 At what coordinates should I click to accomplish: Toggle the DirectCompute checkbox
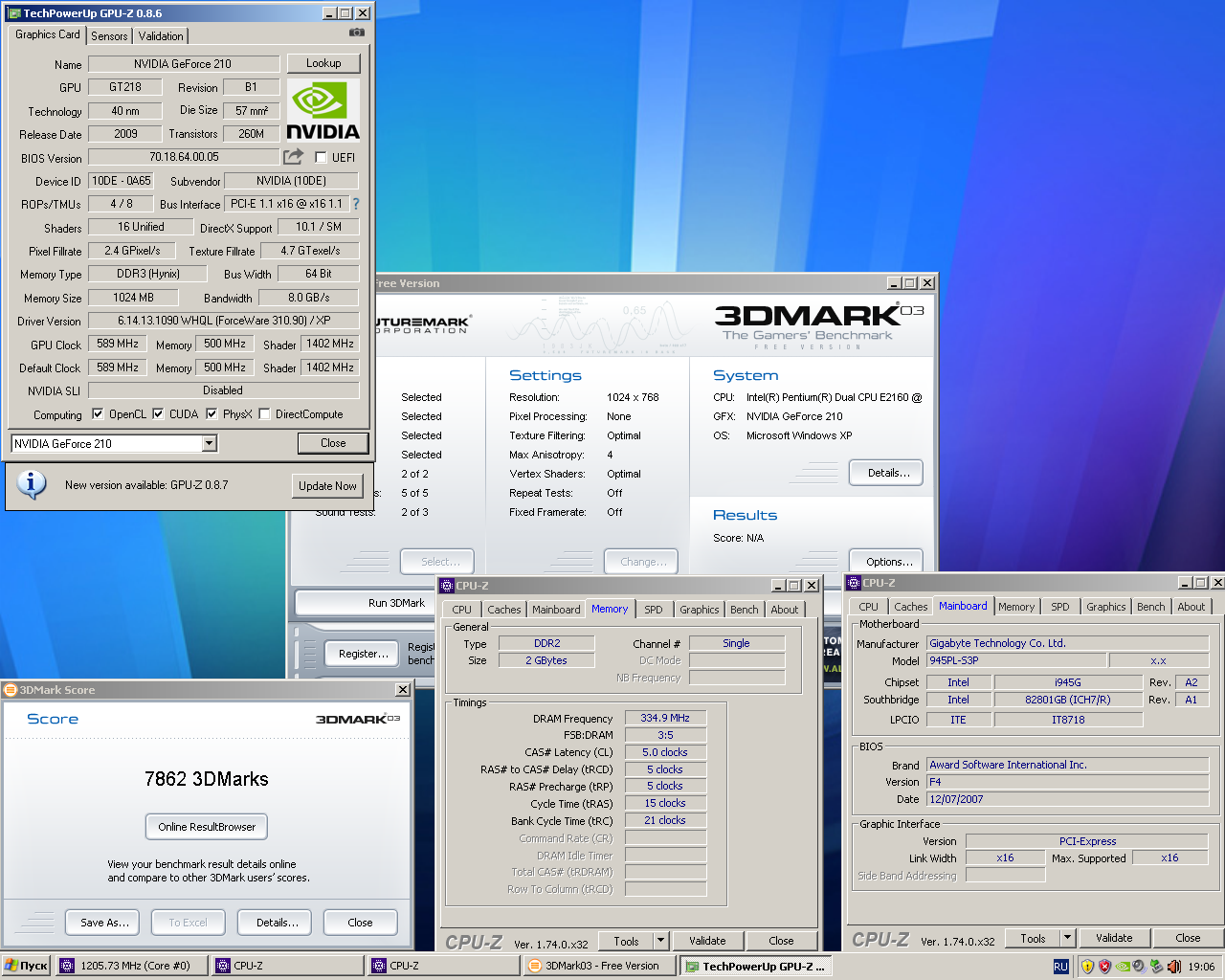[x=264, y=414]
